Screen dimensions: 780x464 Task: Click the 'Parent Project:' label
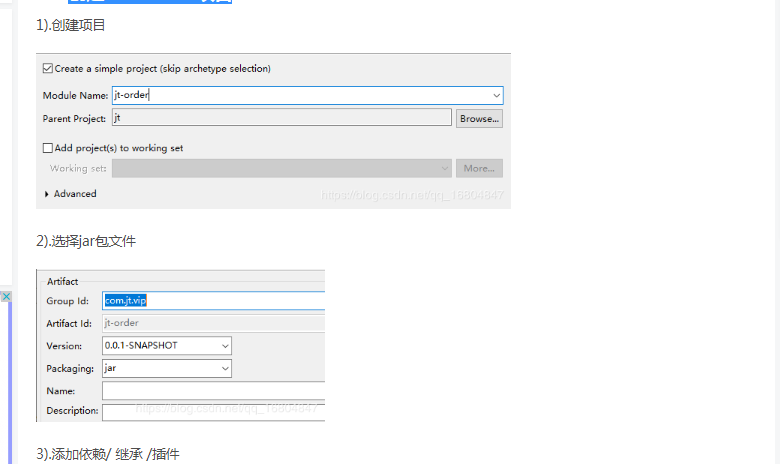coord(74,119)
